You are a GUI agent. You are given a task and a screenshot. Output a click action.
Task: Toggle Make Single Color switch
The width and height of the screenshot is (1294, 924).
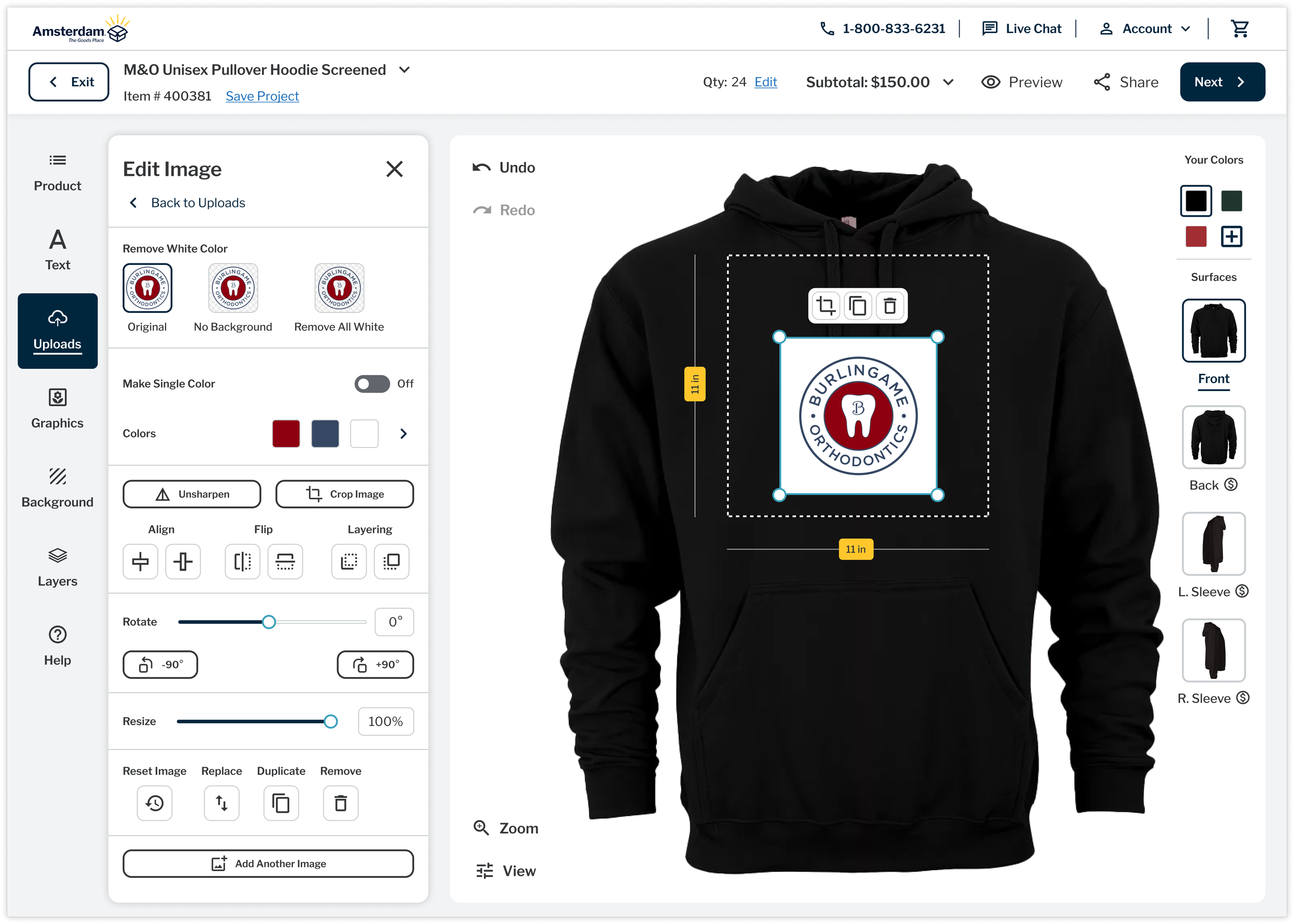372,383
